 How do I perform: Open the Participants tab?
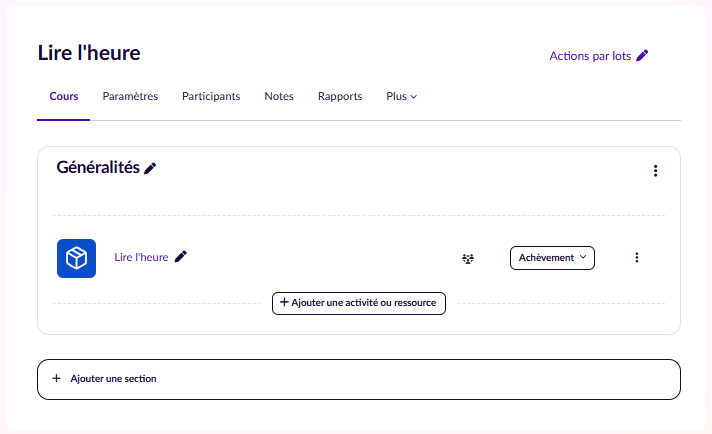211,97
